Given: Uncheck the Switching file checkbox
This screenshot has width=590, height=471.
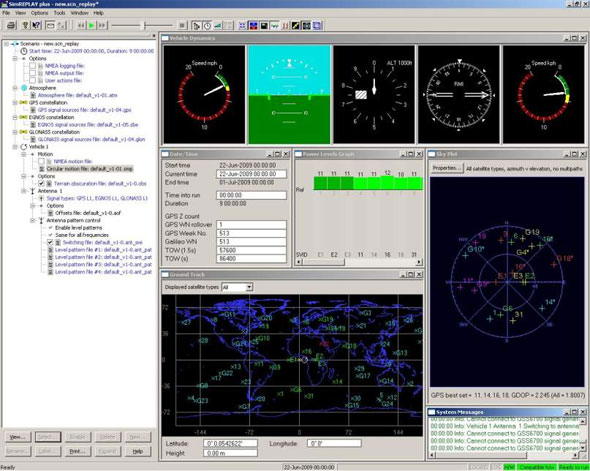Looking at the screenshot, I should 50,242.
